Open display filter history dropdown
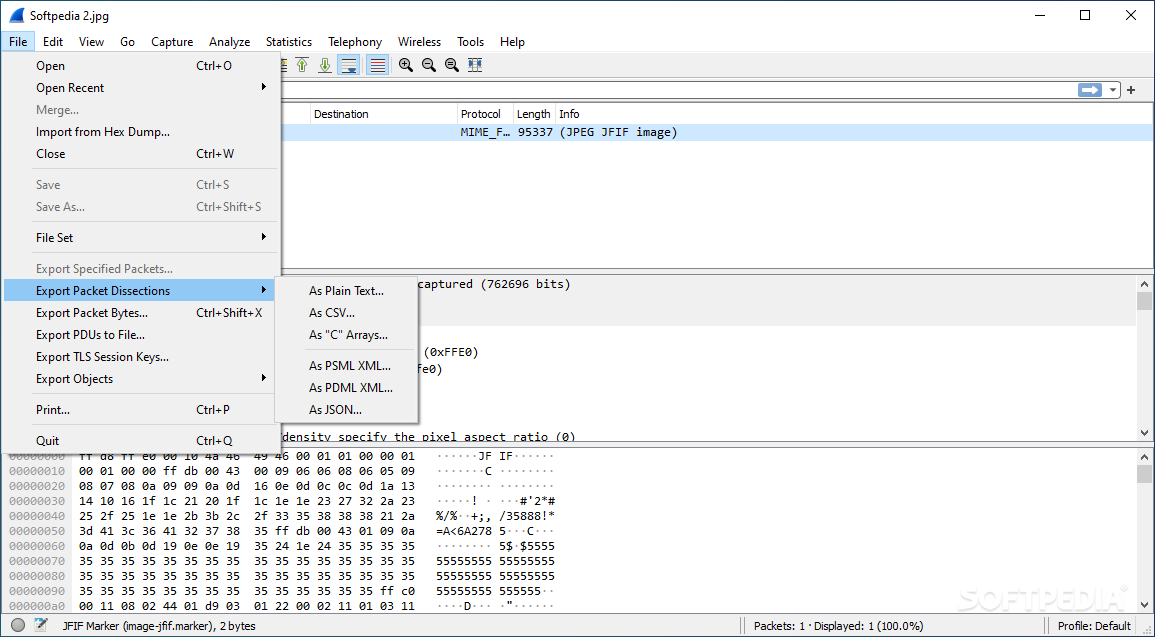The width and height of the screenshot is (1155, 637). 1113,90
